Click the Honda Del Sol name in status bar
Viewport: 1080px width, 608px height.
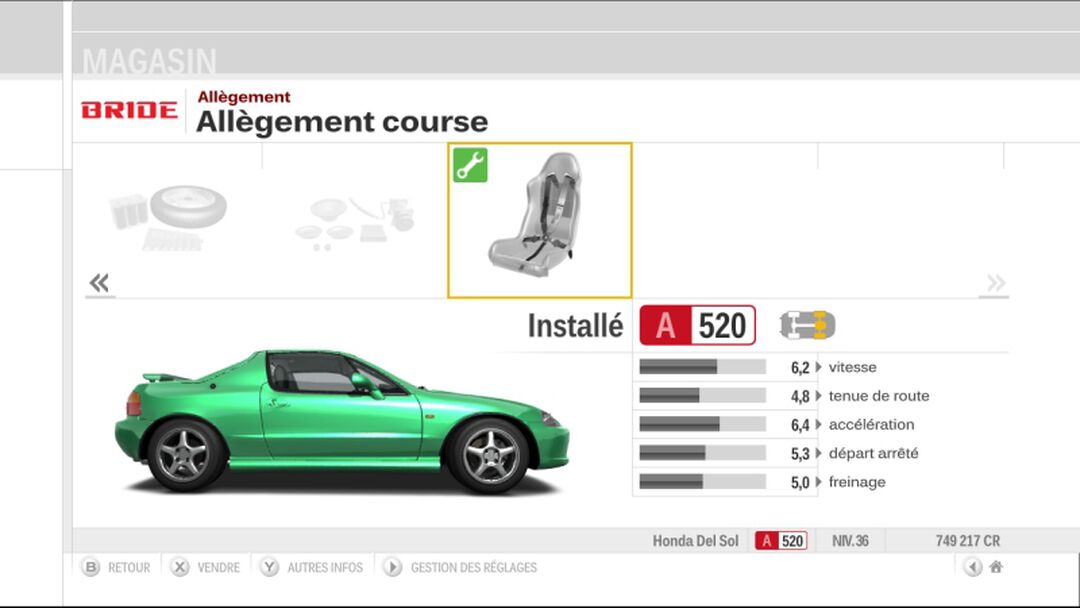tap(696, 541)
